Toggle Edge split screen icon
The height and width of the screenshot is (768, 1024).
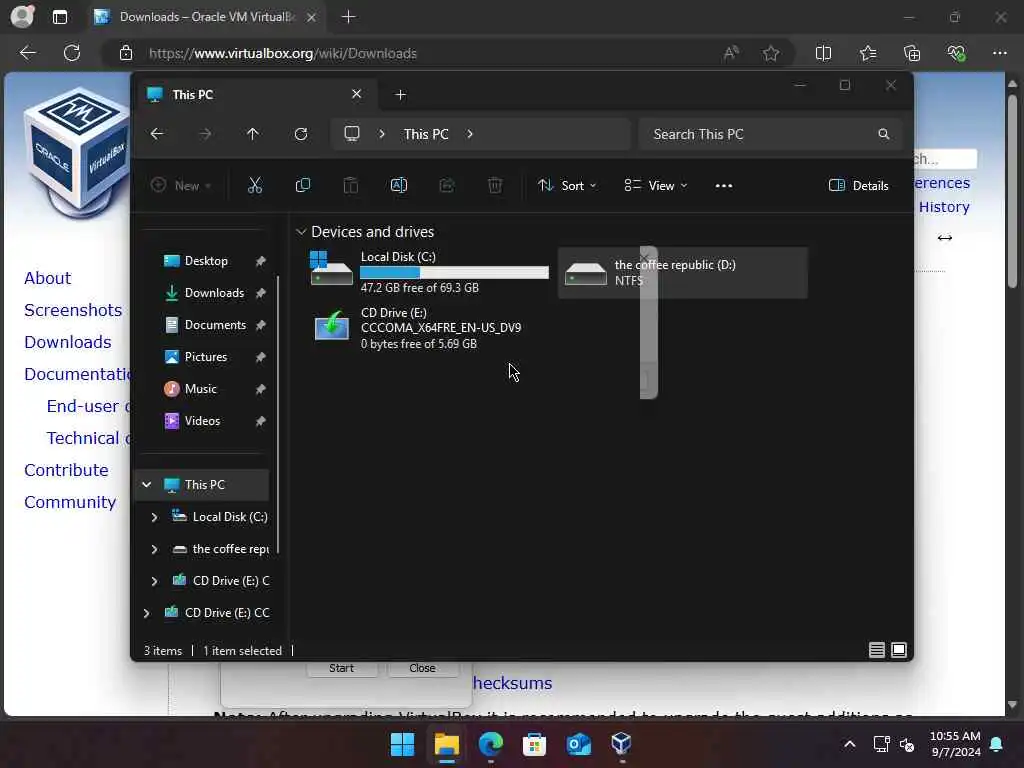pos(824,53)
